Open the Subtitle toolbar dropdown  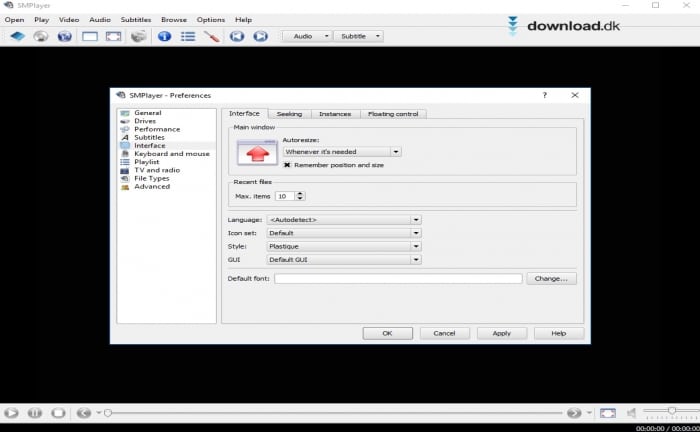coord(358,36)
